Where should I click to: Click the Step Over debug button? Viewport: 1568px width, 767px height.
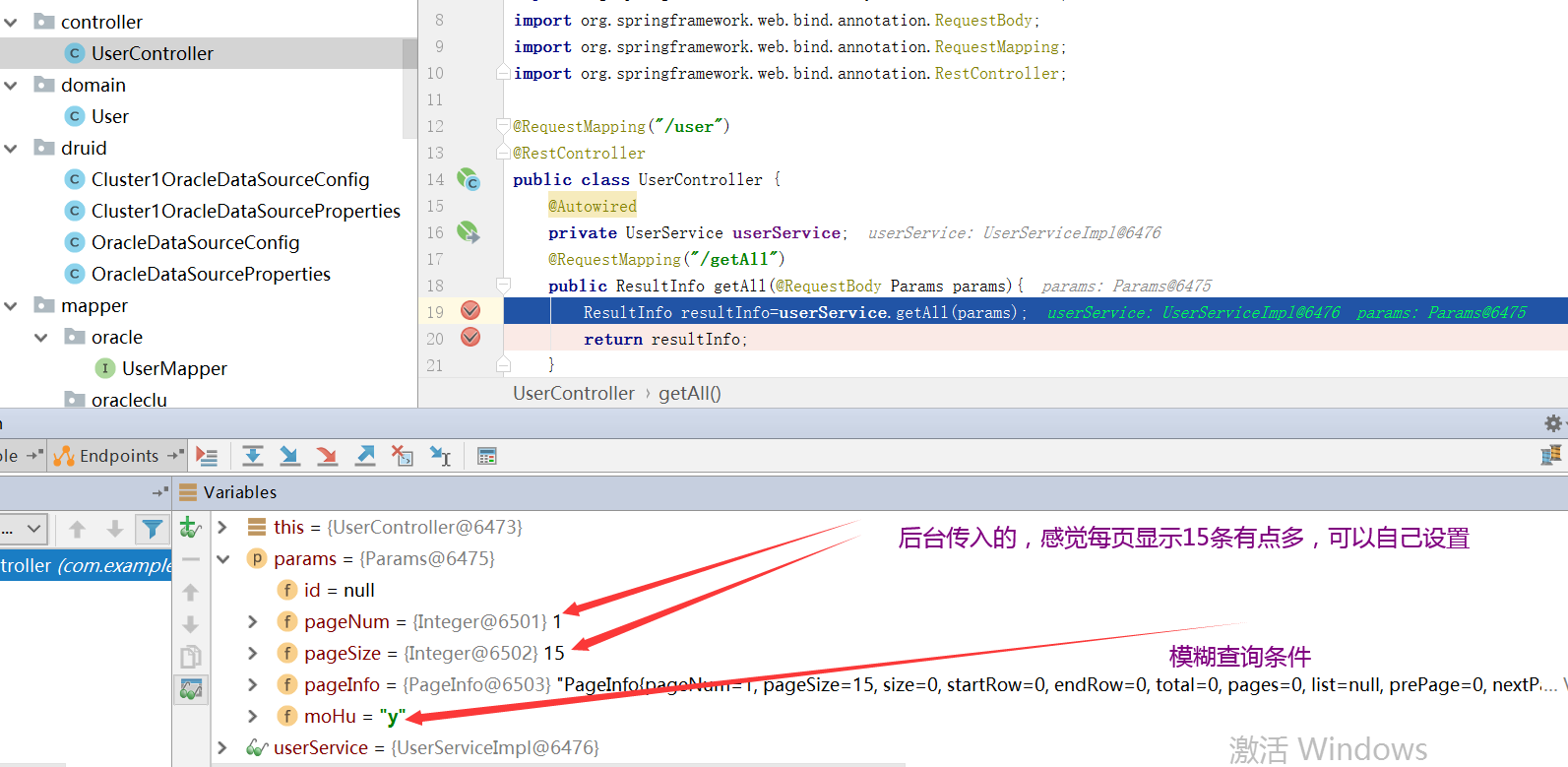253,456
